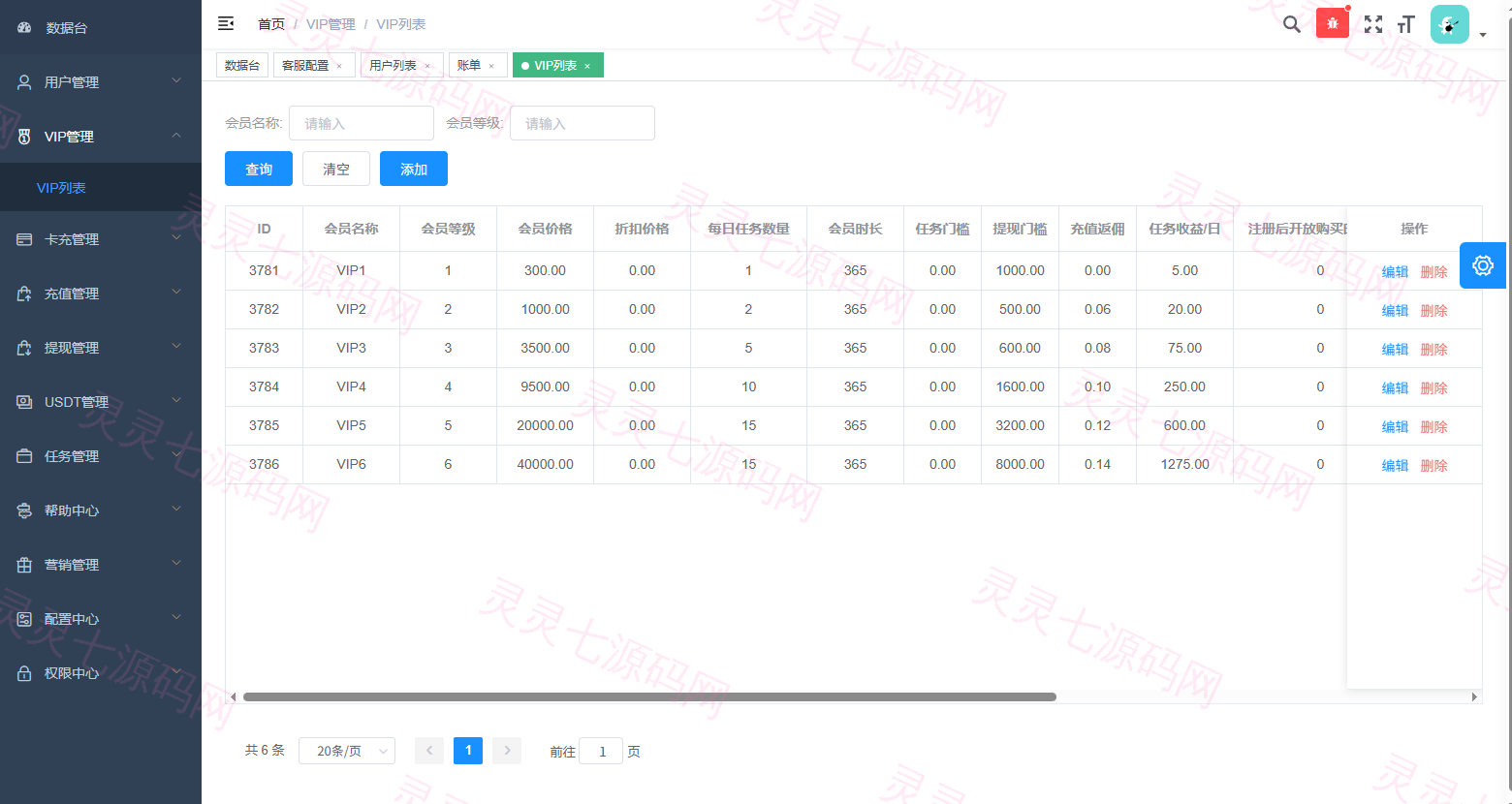Expand the 提现管理 sidebar menu
The height and width of the screenshot is (804, 1512).
pos(101,348)
